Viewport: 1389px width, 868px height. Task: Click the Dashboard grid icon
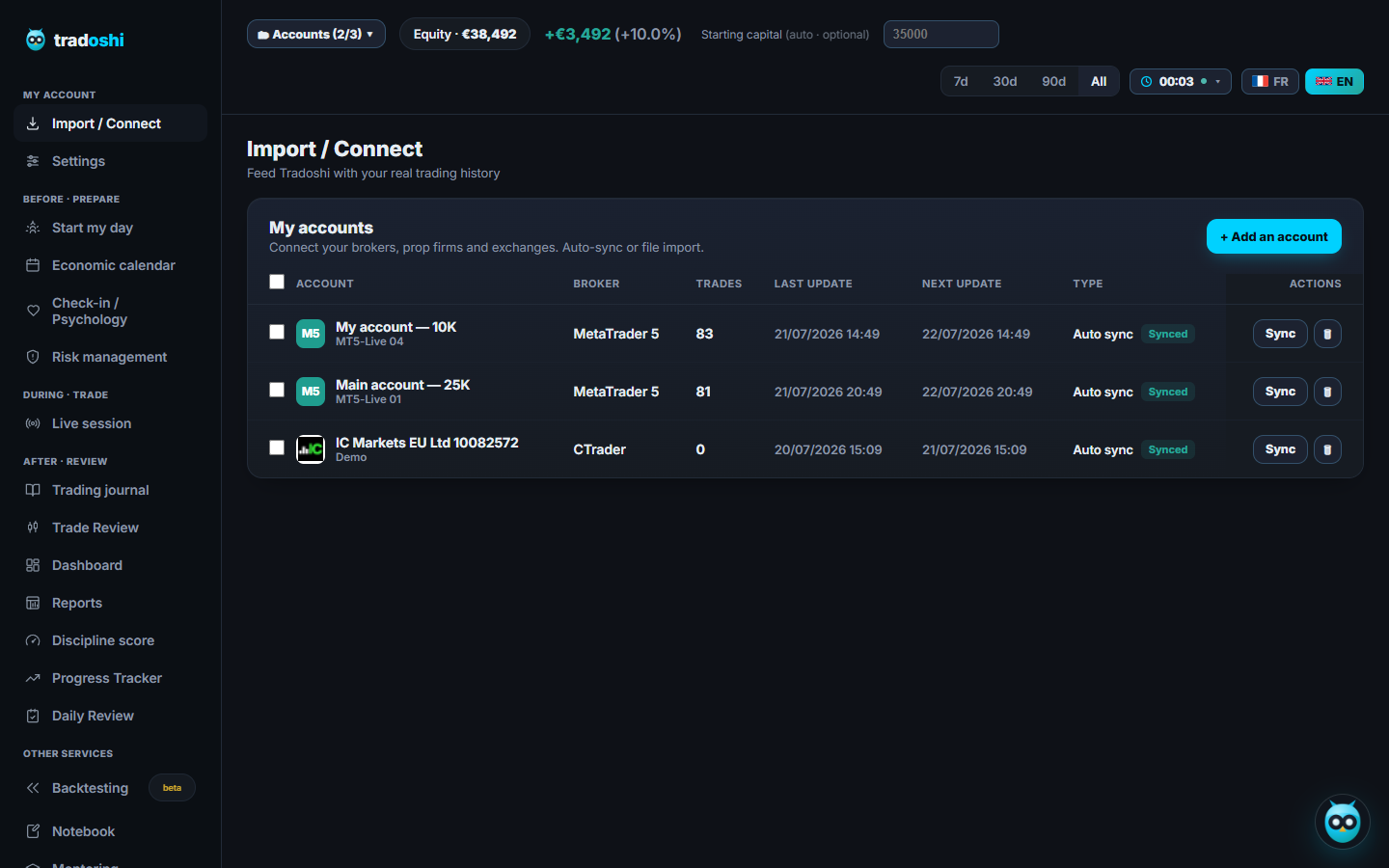pos(33,565)
